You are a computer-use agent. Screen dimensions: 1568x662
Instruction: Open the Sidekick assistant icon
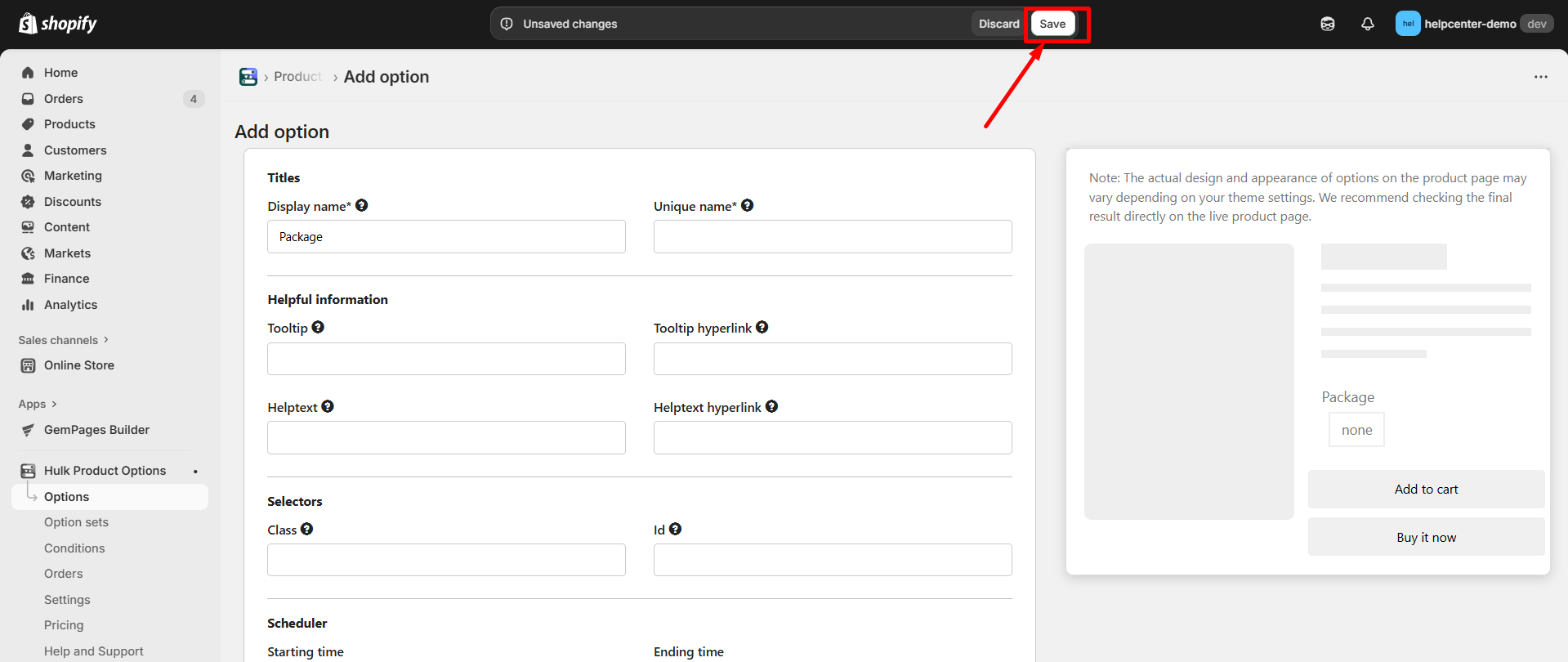(1328, 24)
